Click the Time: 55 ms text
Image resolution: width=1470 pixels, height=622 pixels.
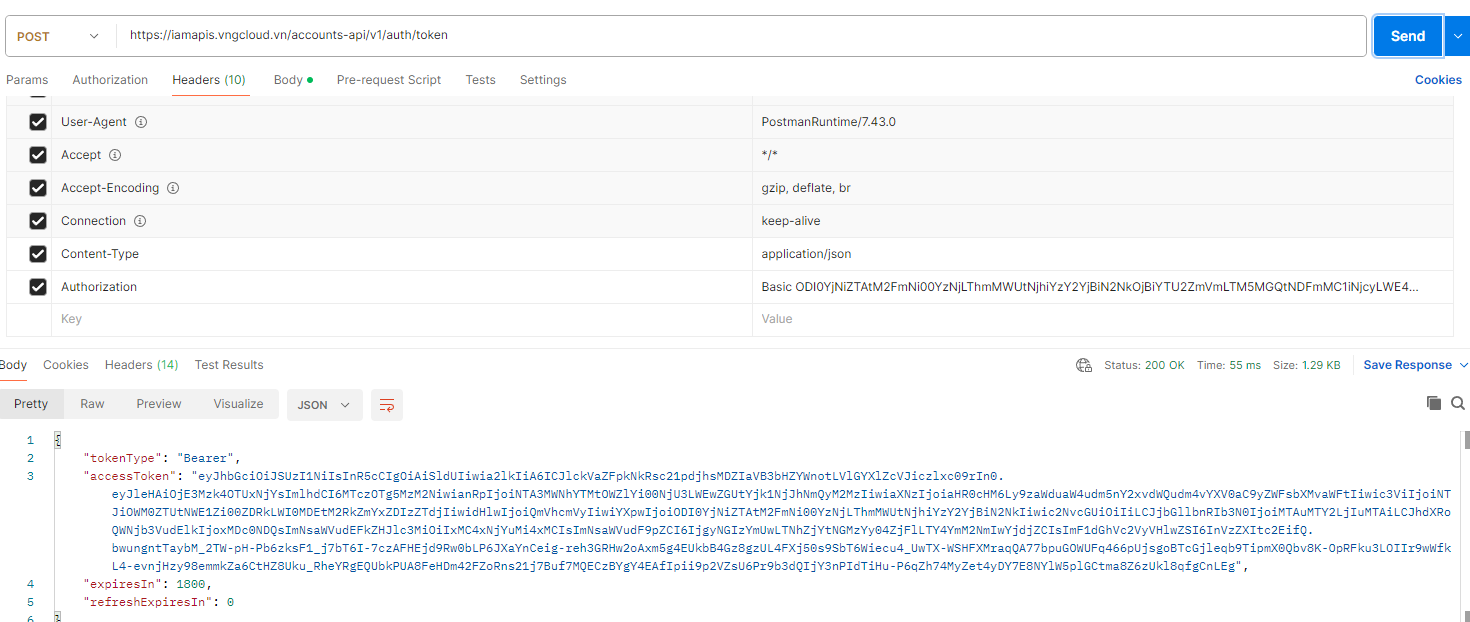click(1229, 365)
